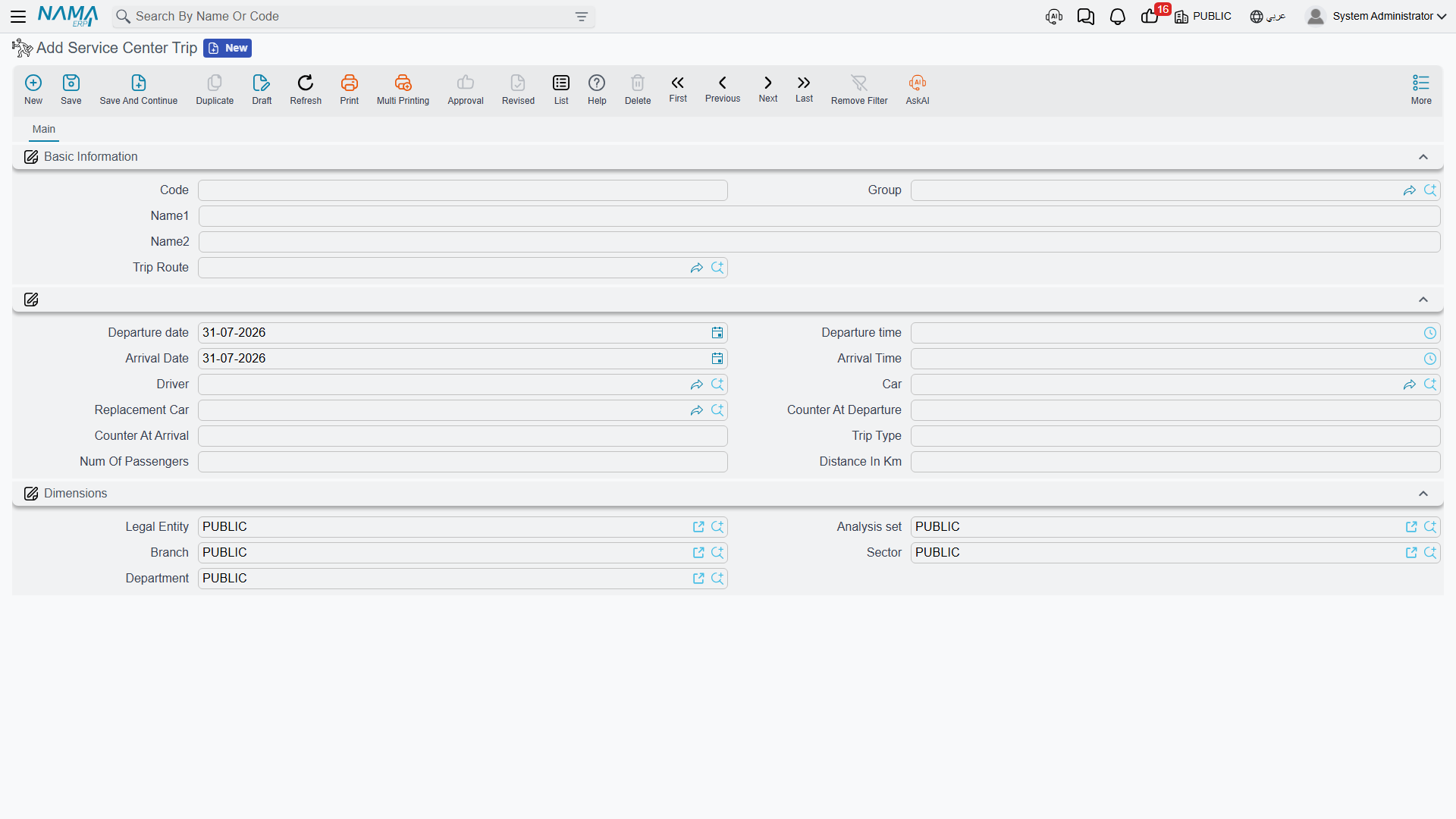Click Num Of Passengers field
Viewport: 1456px width, 819px height.
[x=463, y=462]
